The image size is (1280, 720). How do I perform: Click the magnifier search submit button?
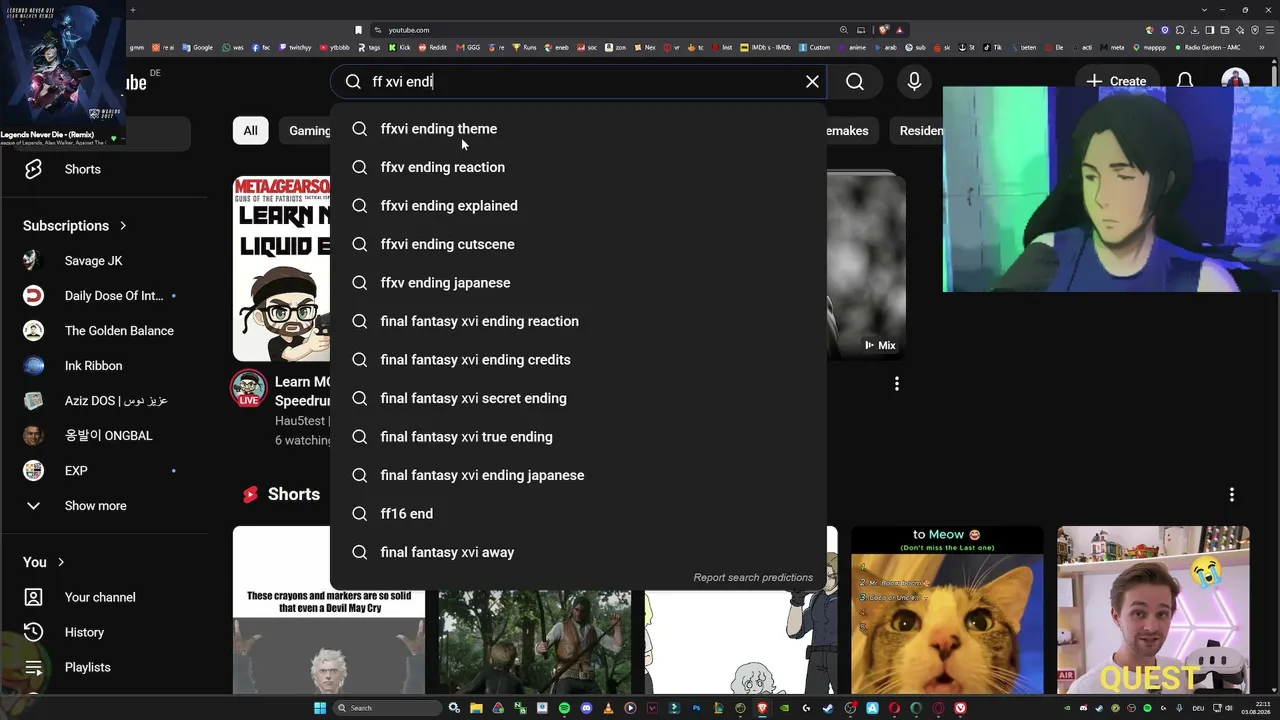point(855,82)
